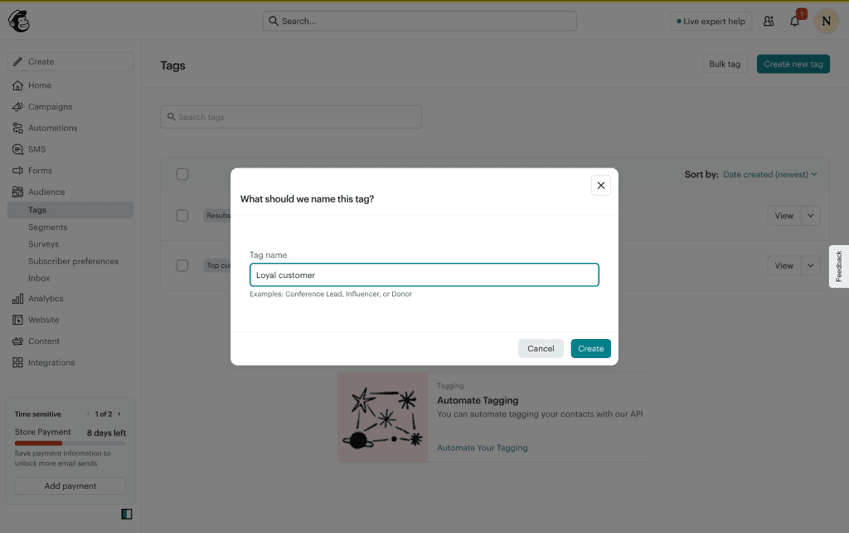Click the Create pencil icon in sidebar
This screenshot has height=533, width=849.
17,62
